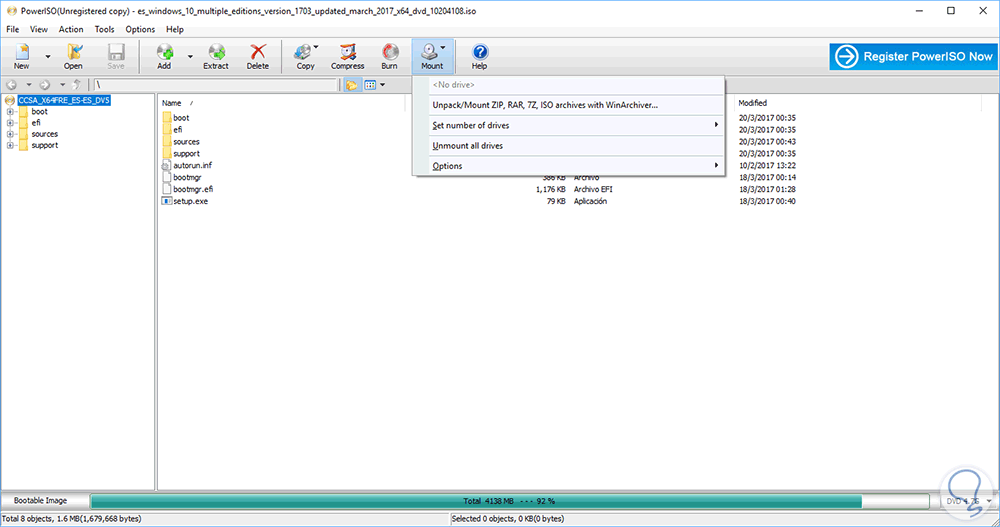
Task: Select sources folder in file list
Action: 186,142
